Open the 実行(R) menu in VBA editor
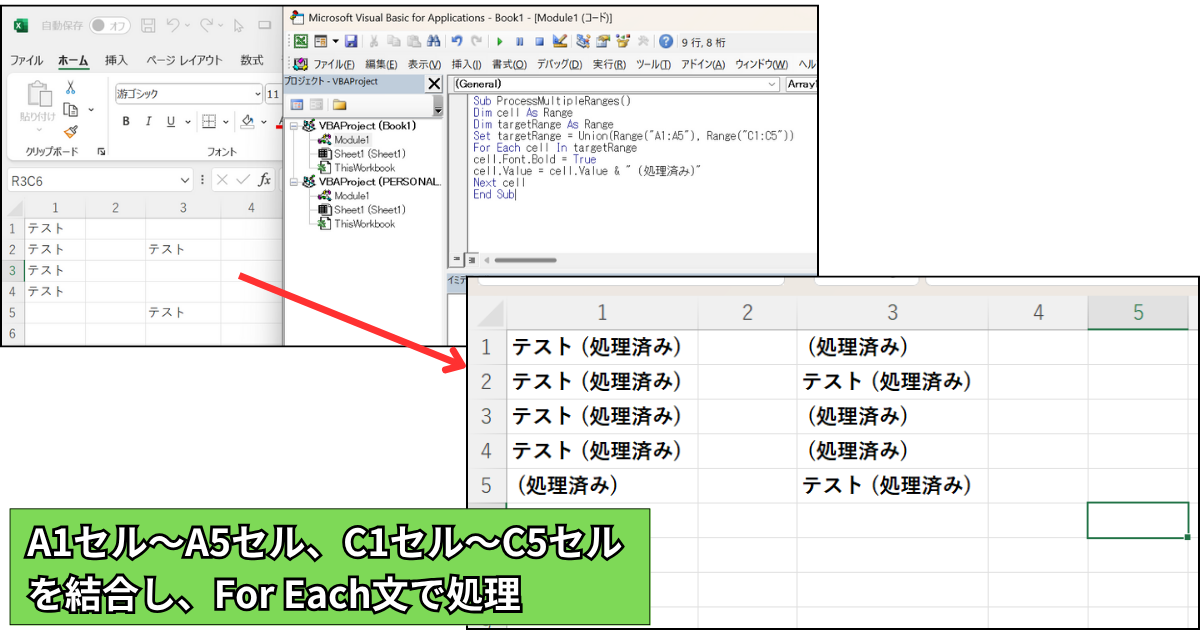 pyautogui.click(x=609, y=65)
